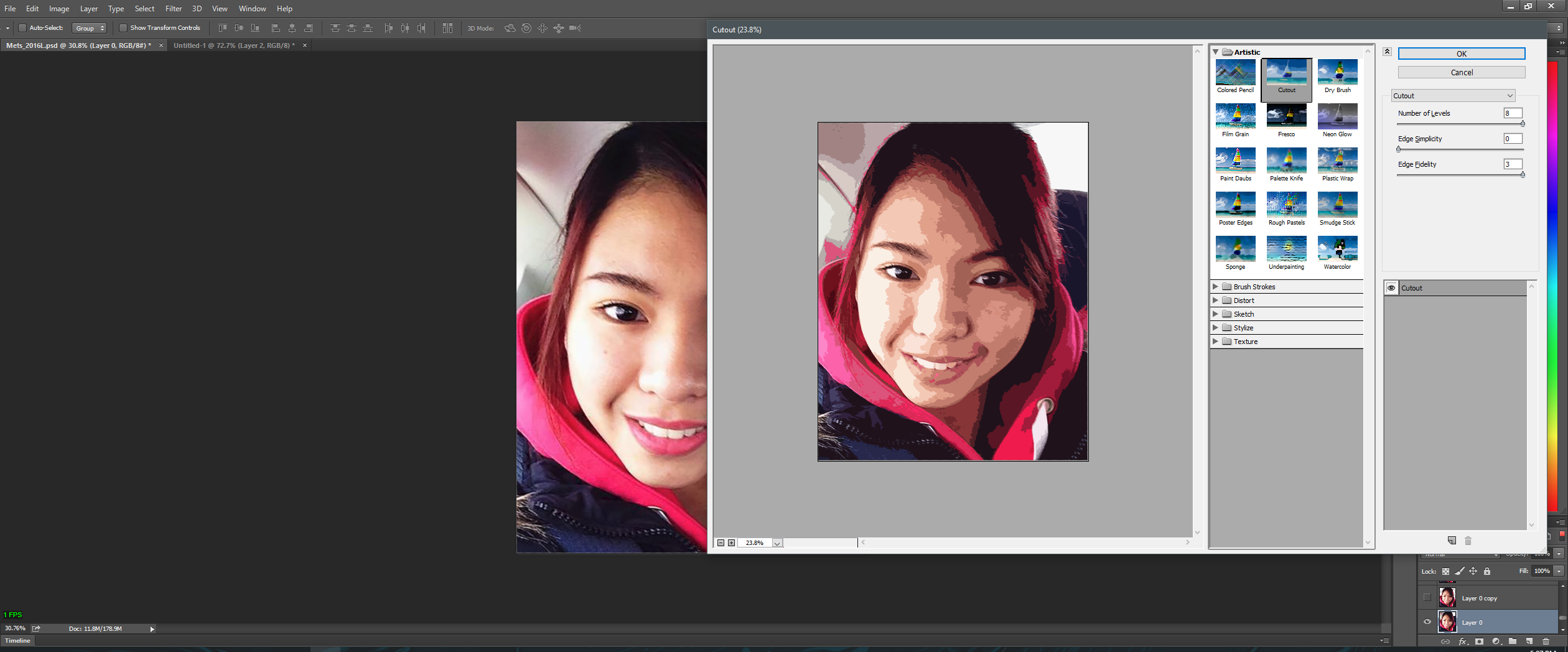Add a layer mask in Layers panel
Screen dimensions: 1568x652
[x=1480, y=641]
